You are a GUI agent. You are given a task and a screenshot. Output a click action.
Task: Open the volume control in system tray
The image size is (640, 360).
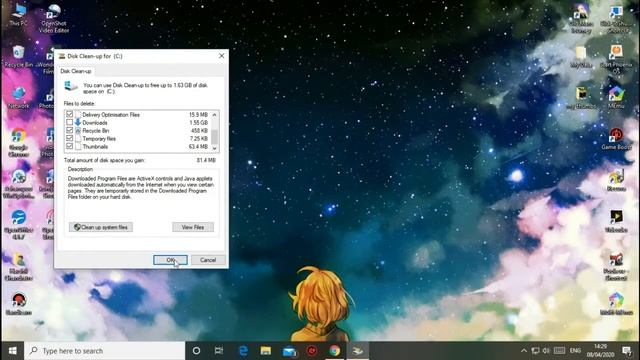pos(546,351)
